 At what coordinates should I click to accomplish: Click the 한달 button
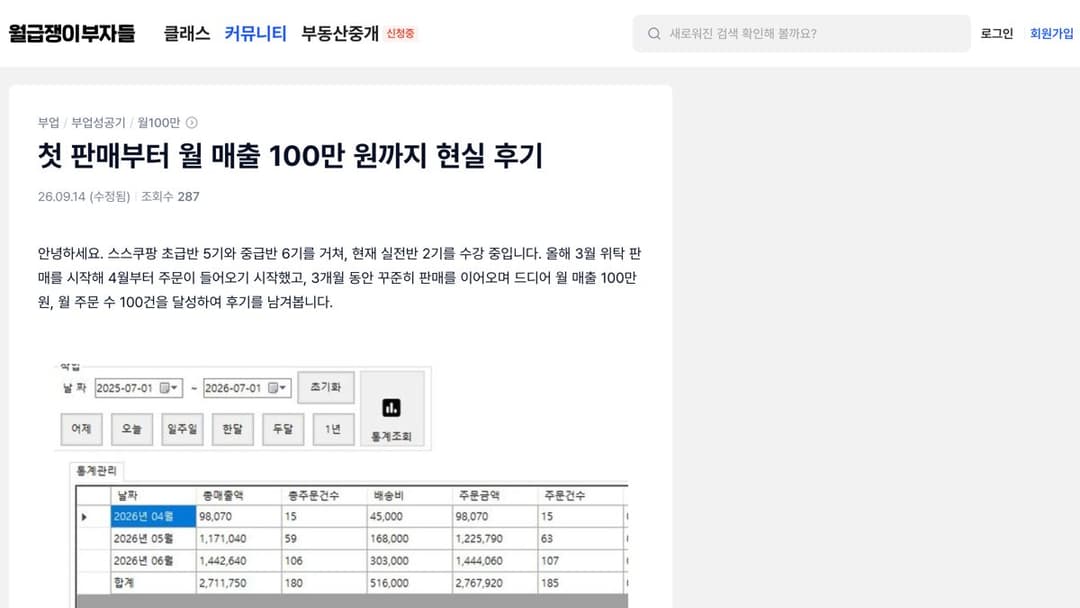tap(232, 429)
